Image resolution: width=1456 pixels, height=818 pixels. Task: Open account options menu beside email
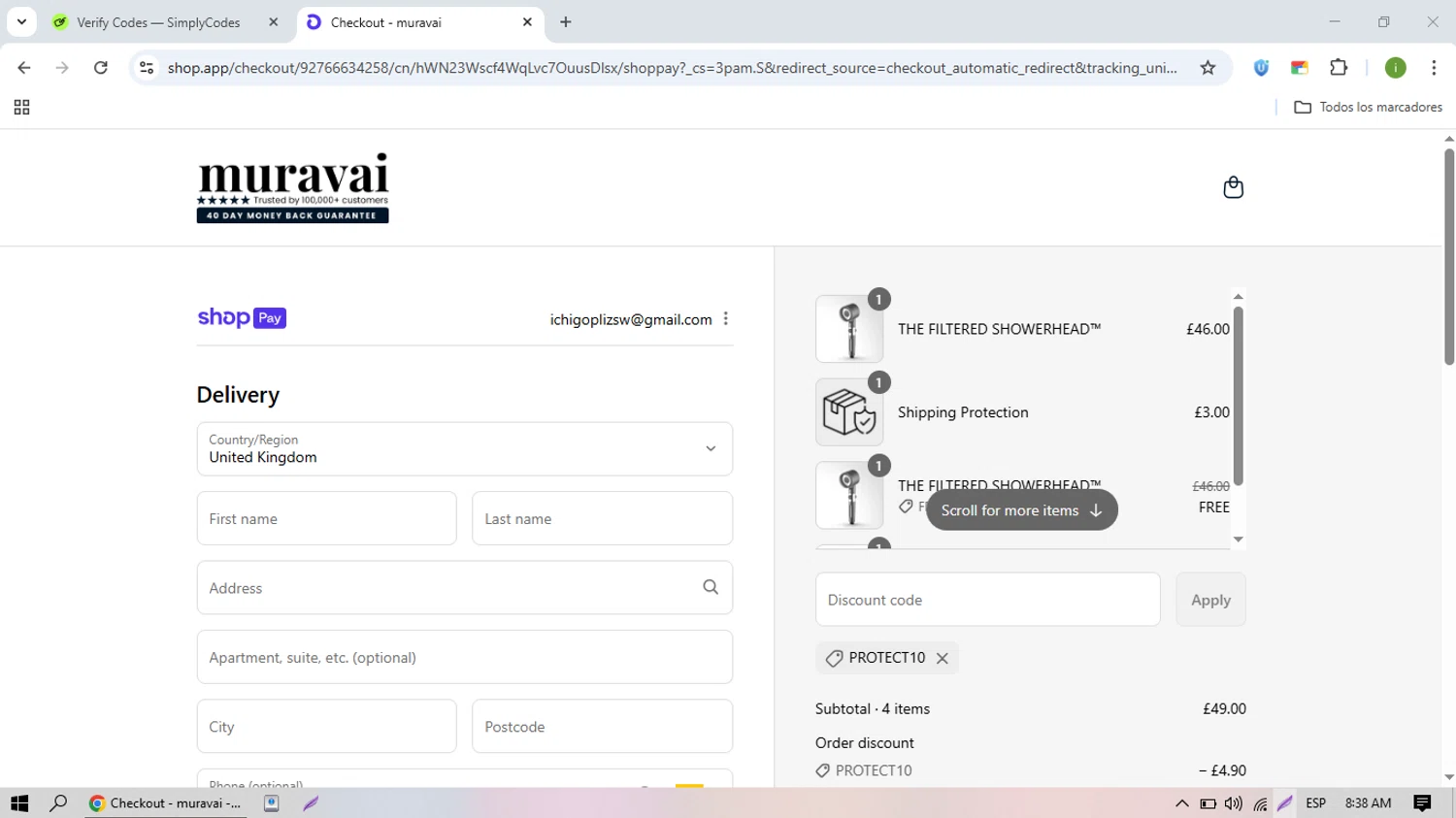(725, 318)
